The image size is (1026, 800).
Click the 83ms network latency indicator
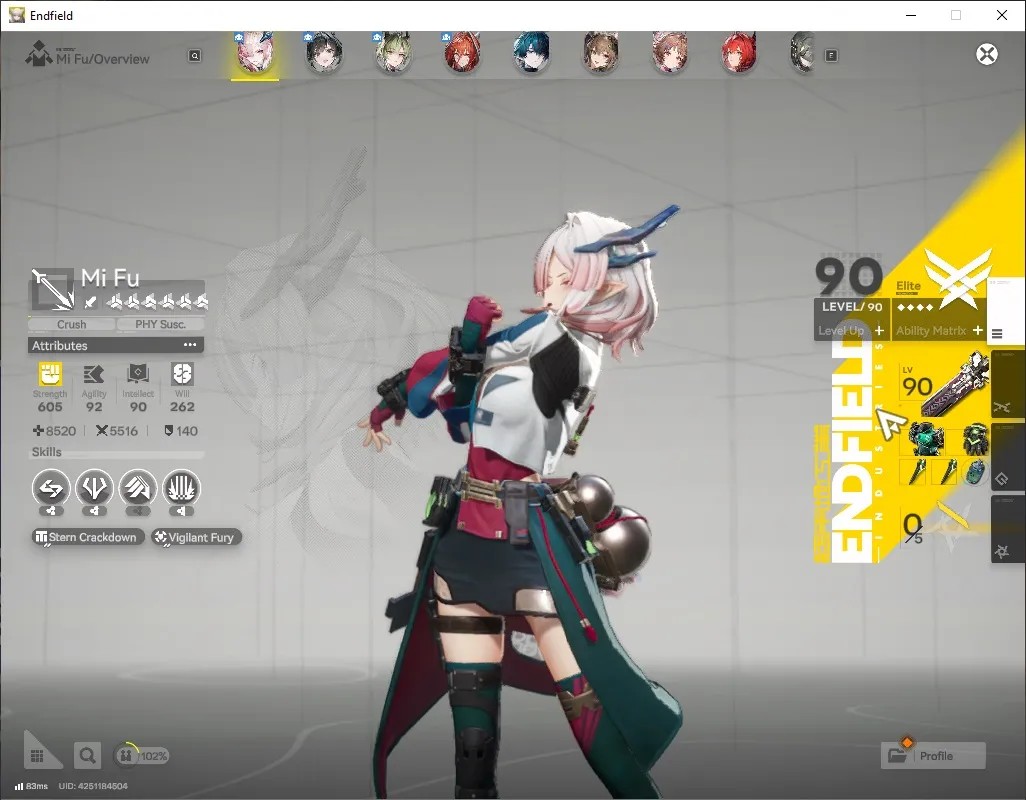[31, 786]
